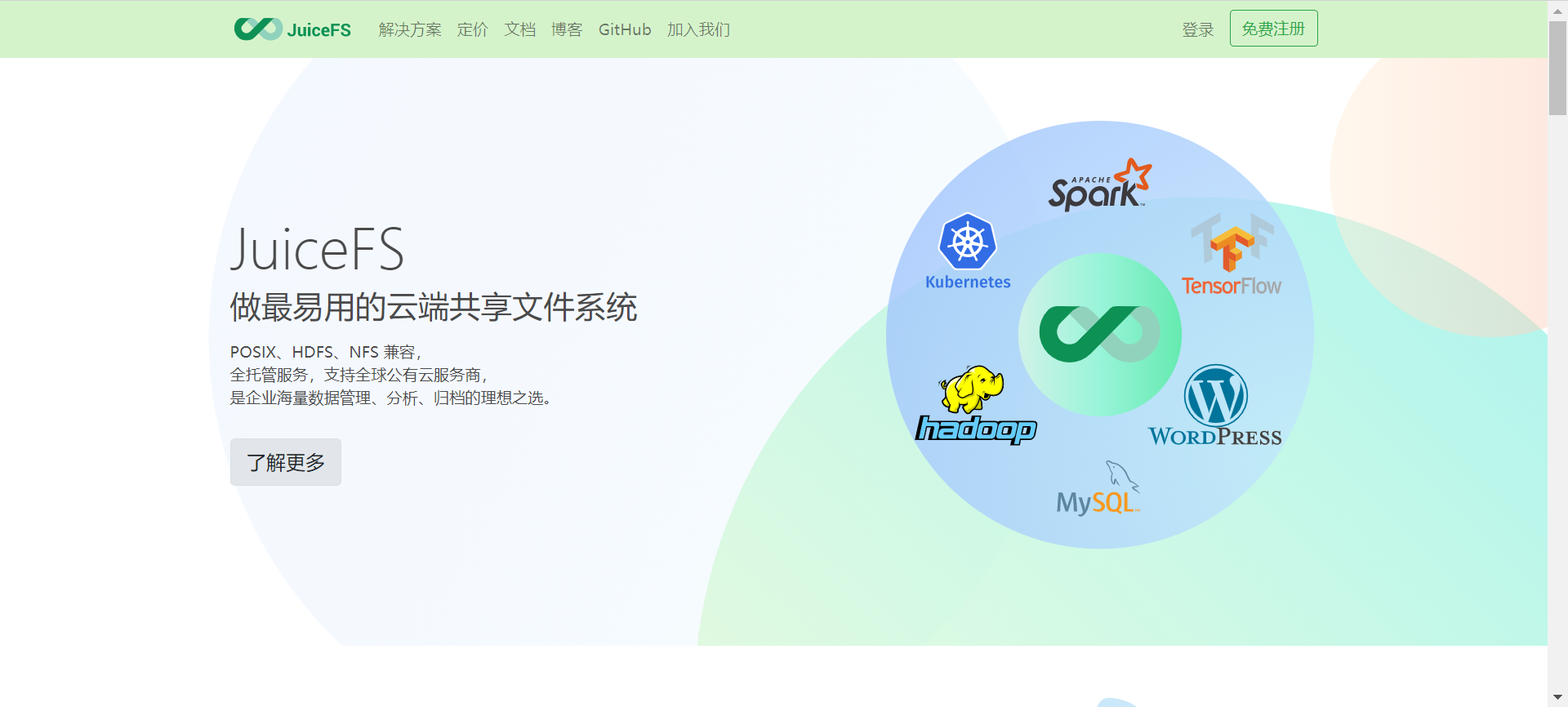Click the TensorFlow logo
This screenshot has height=707, width=1568.
coord(1232,255)
